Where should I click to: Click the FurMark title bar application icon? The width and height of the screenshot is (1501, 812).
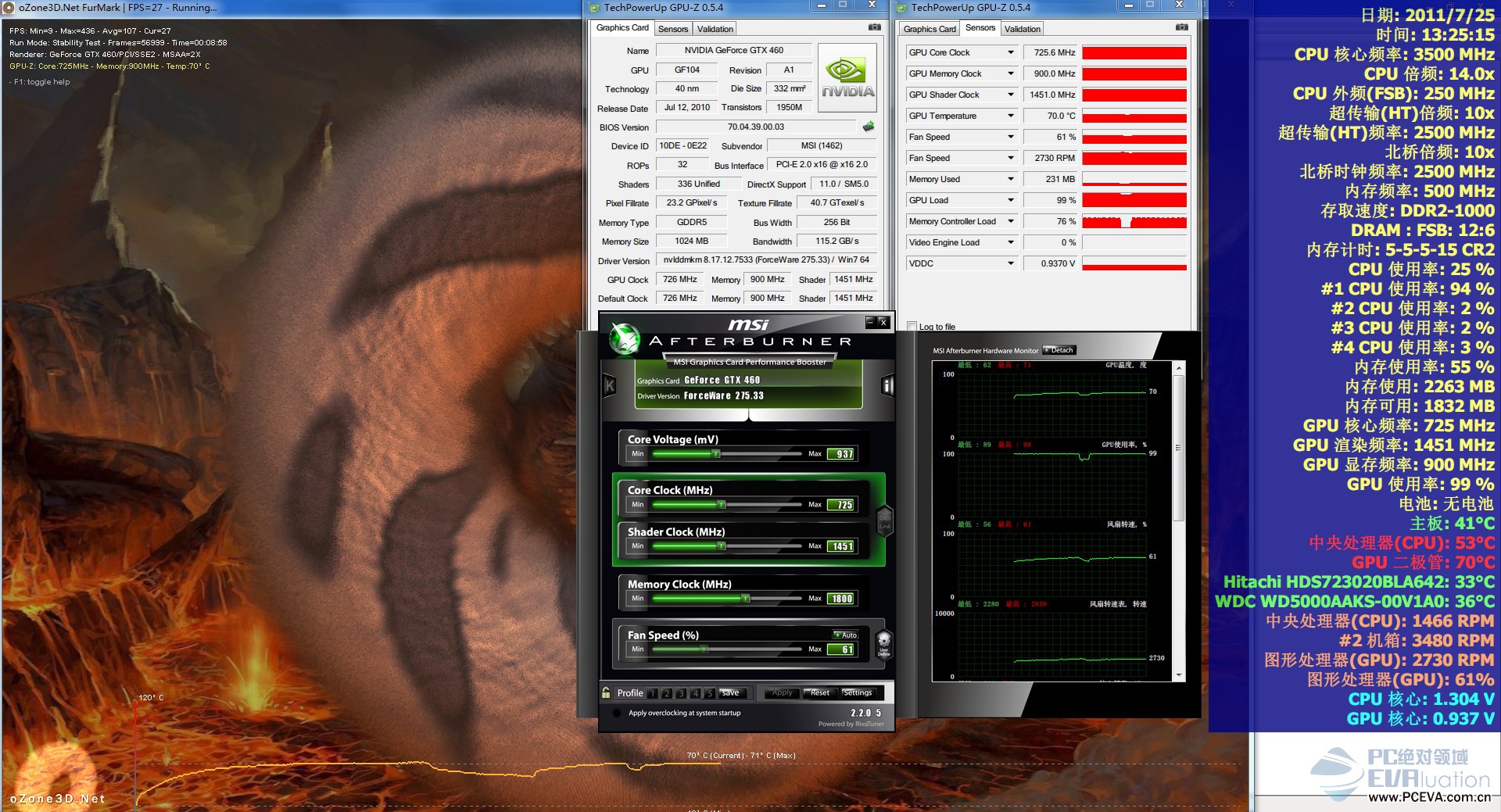pyautogui.click(x=9, y=8)
